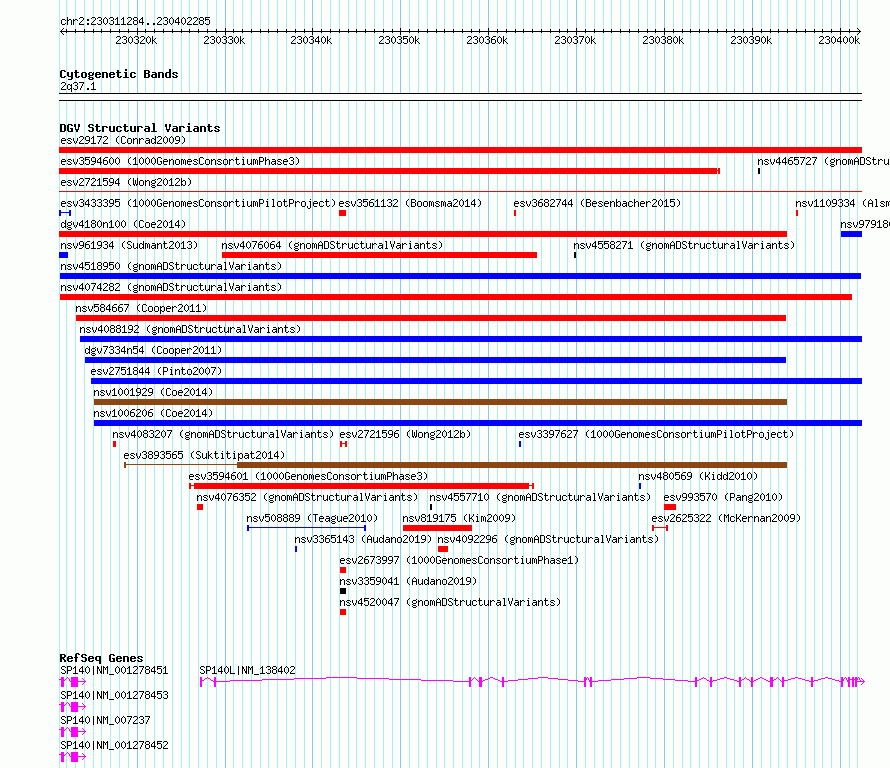Click the nsv3359041 (Audano2019) black square
The image size is (890, 768).
click(343, 591)
